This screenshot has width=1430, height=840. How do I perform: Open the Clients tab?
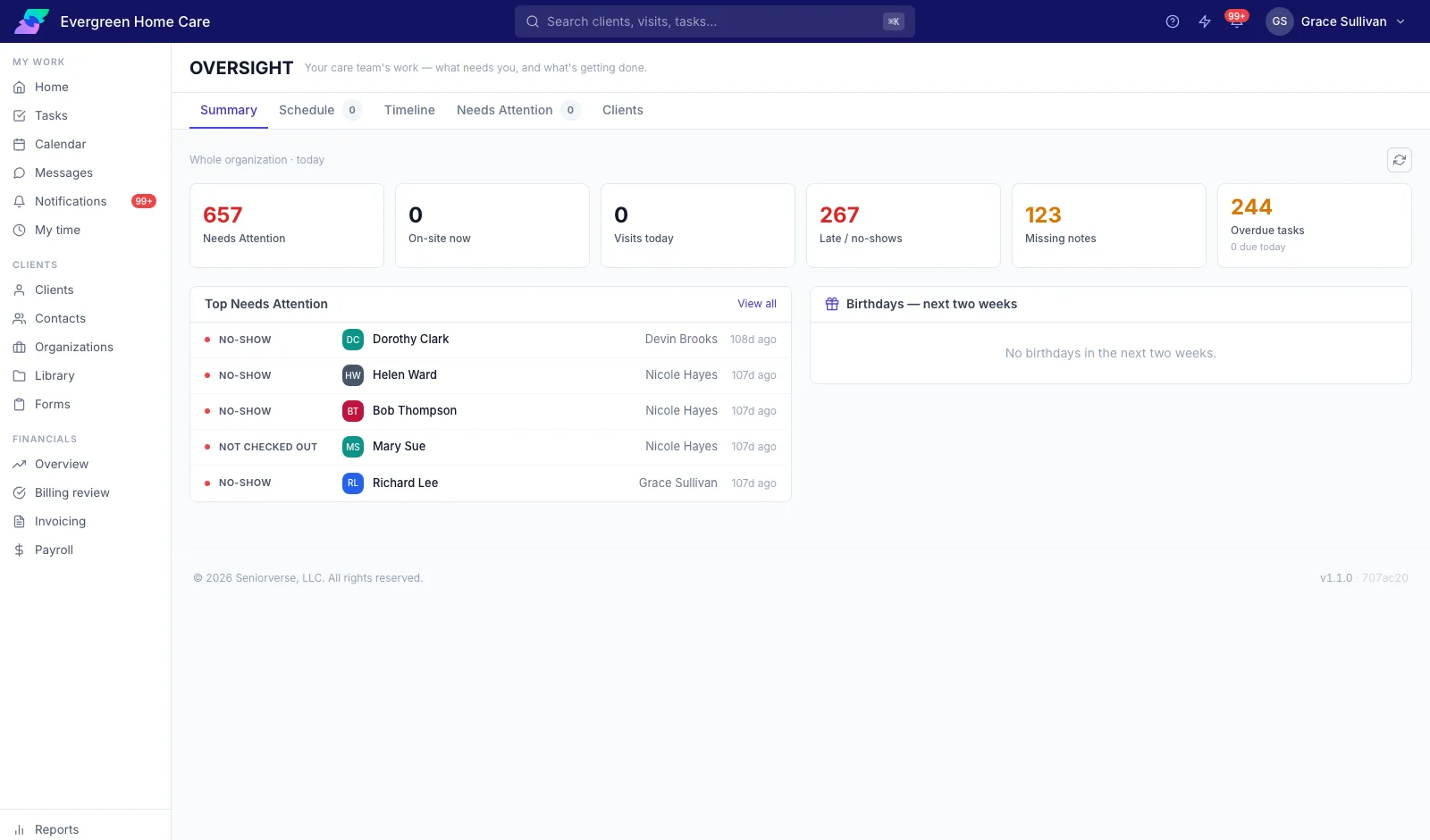pyautogui.click(x=623, y=110)
